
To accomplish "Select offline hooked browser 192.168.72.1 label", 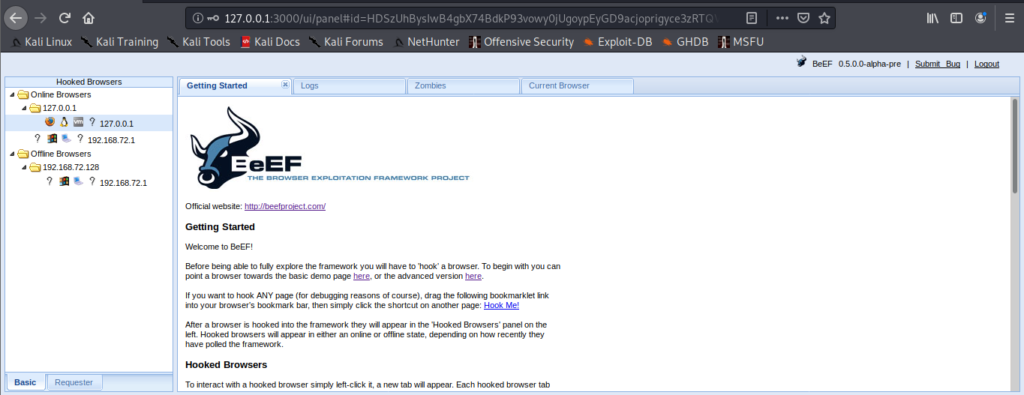I will 123,183.
